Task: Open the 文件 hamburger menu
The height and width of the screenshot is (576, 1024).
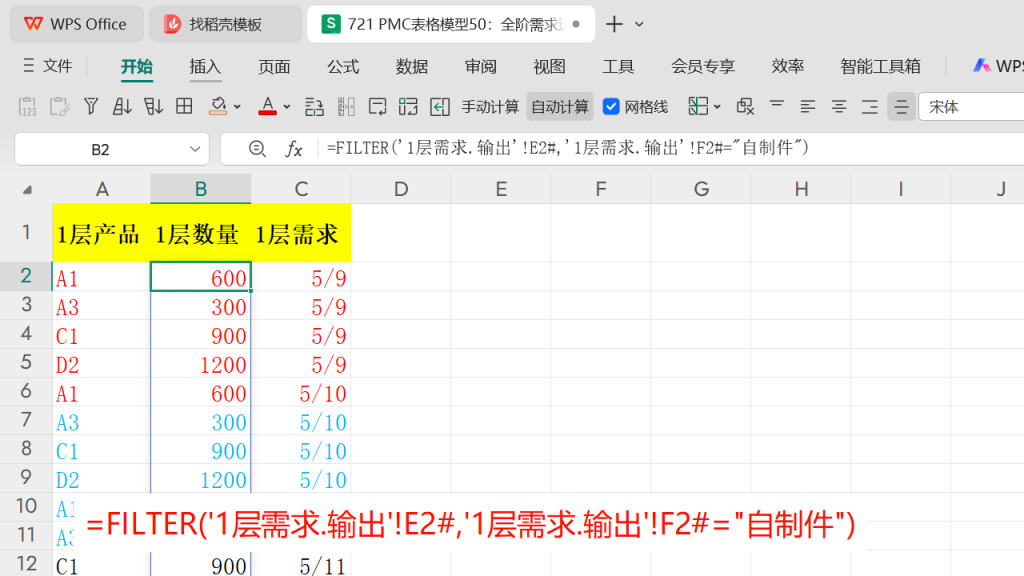Action: (x=47, y=66)
